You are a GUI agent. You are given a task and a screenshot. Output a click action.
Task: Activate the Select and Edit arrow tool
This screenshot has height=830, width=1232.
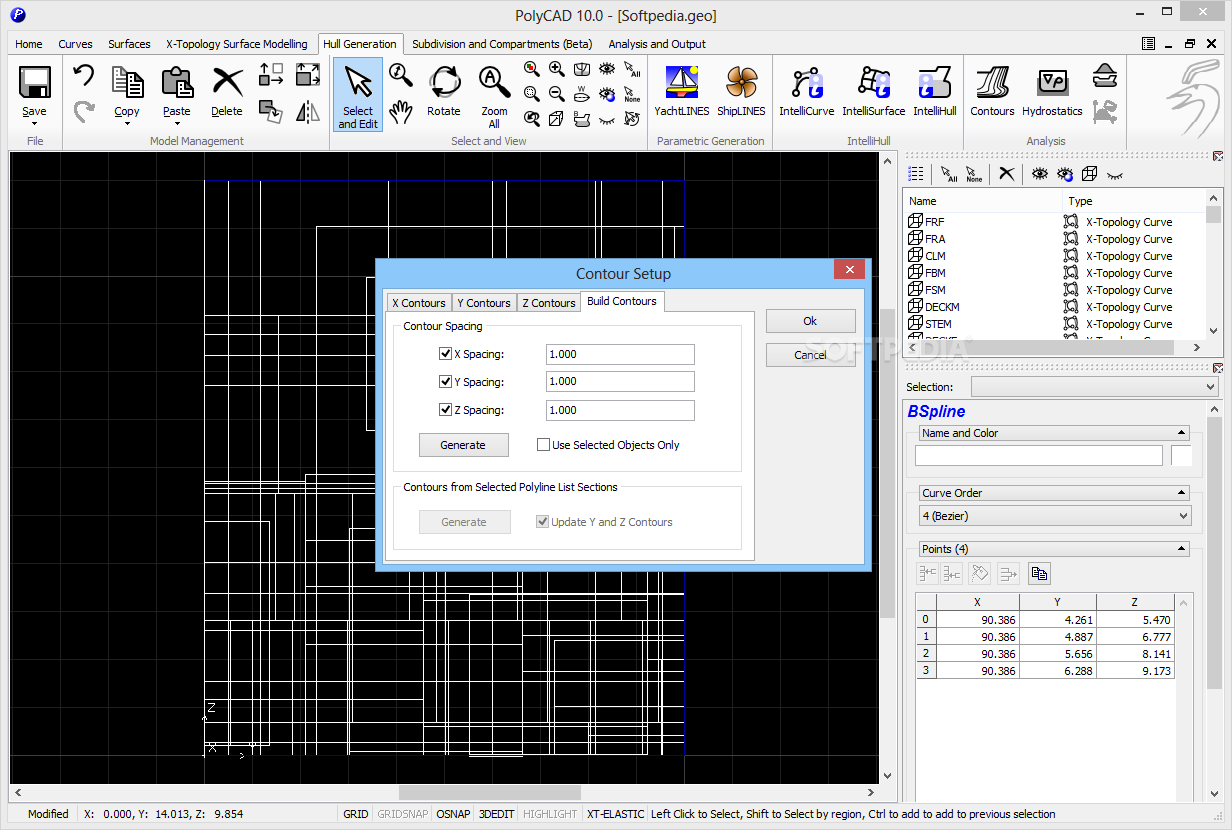(x=358, y=95)
